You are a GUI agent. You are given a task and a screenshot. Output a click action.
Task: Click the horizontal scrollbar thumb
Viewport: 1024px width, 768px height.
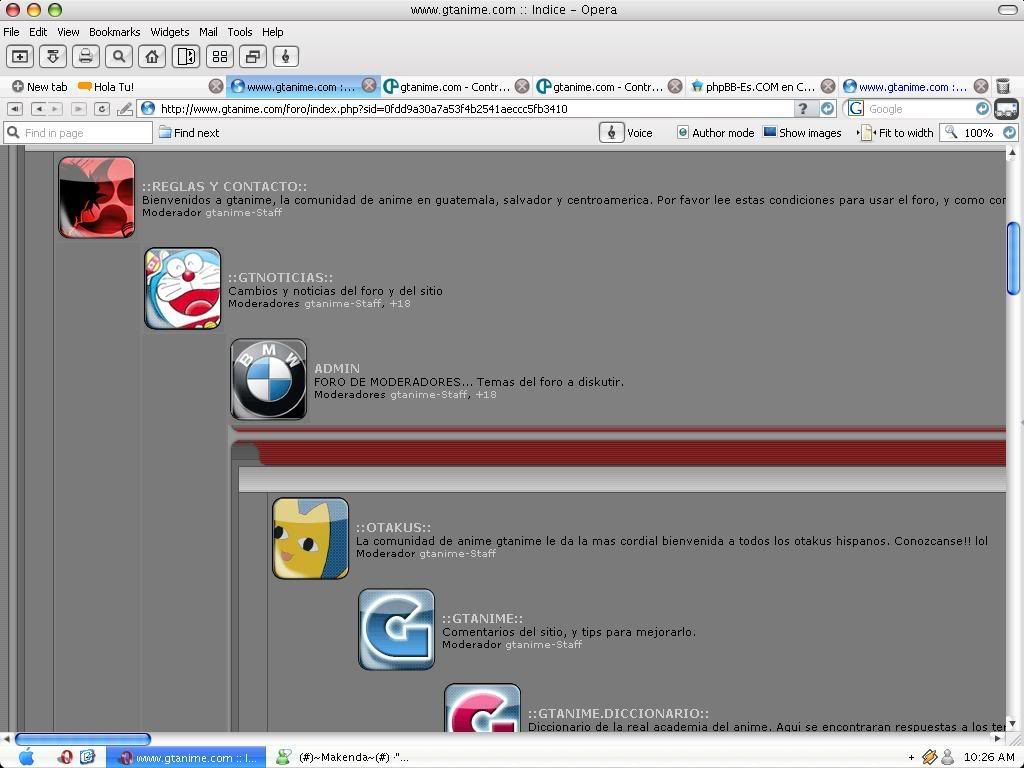[x=83, y=739]
